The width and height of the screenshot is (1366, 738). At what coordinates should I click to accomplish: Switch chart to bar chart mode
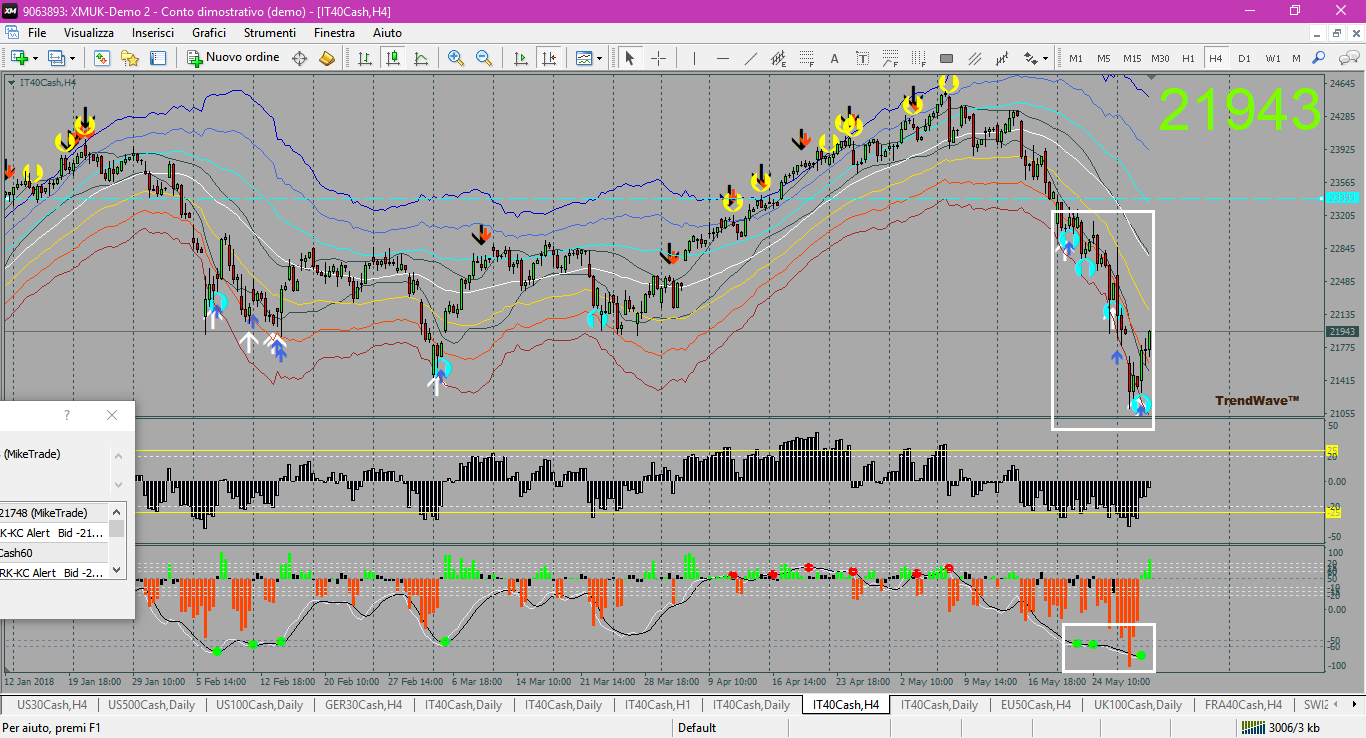pyautogui.click(x=365, y=58)
